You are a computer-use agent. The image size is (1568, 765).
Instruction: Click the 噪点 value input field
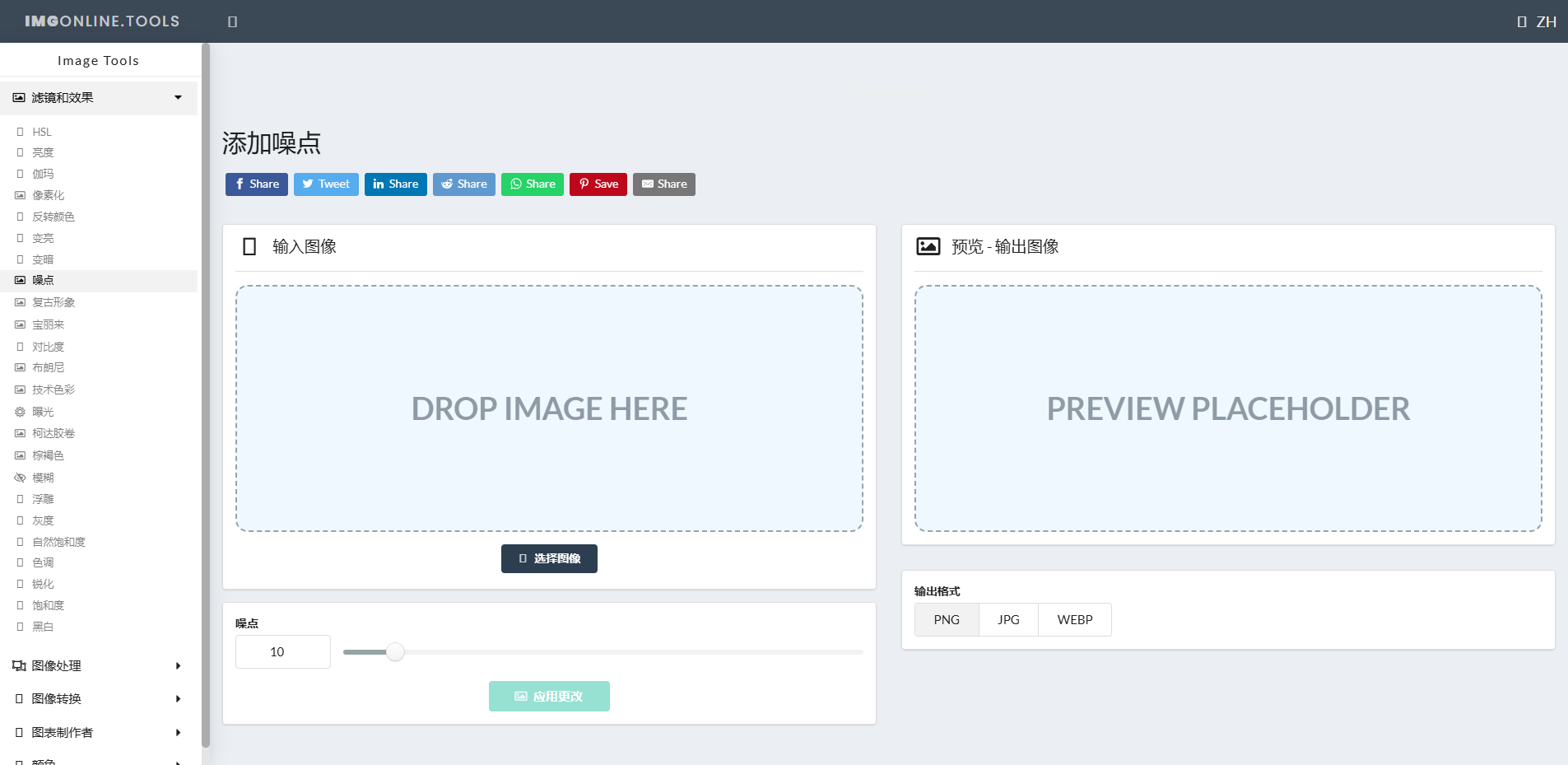point(283,651)
